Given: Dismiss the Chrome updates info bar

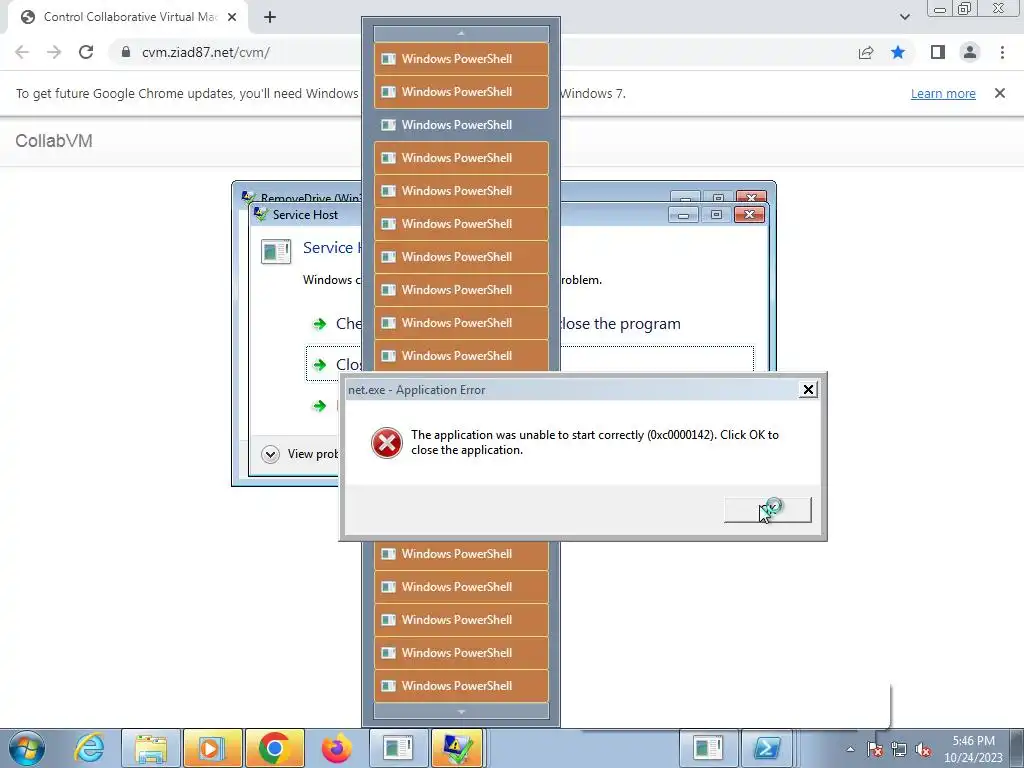Looking at the screenshot, I should [1000, 93].
